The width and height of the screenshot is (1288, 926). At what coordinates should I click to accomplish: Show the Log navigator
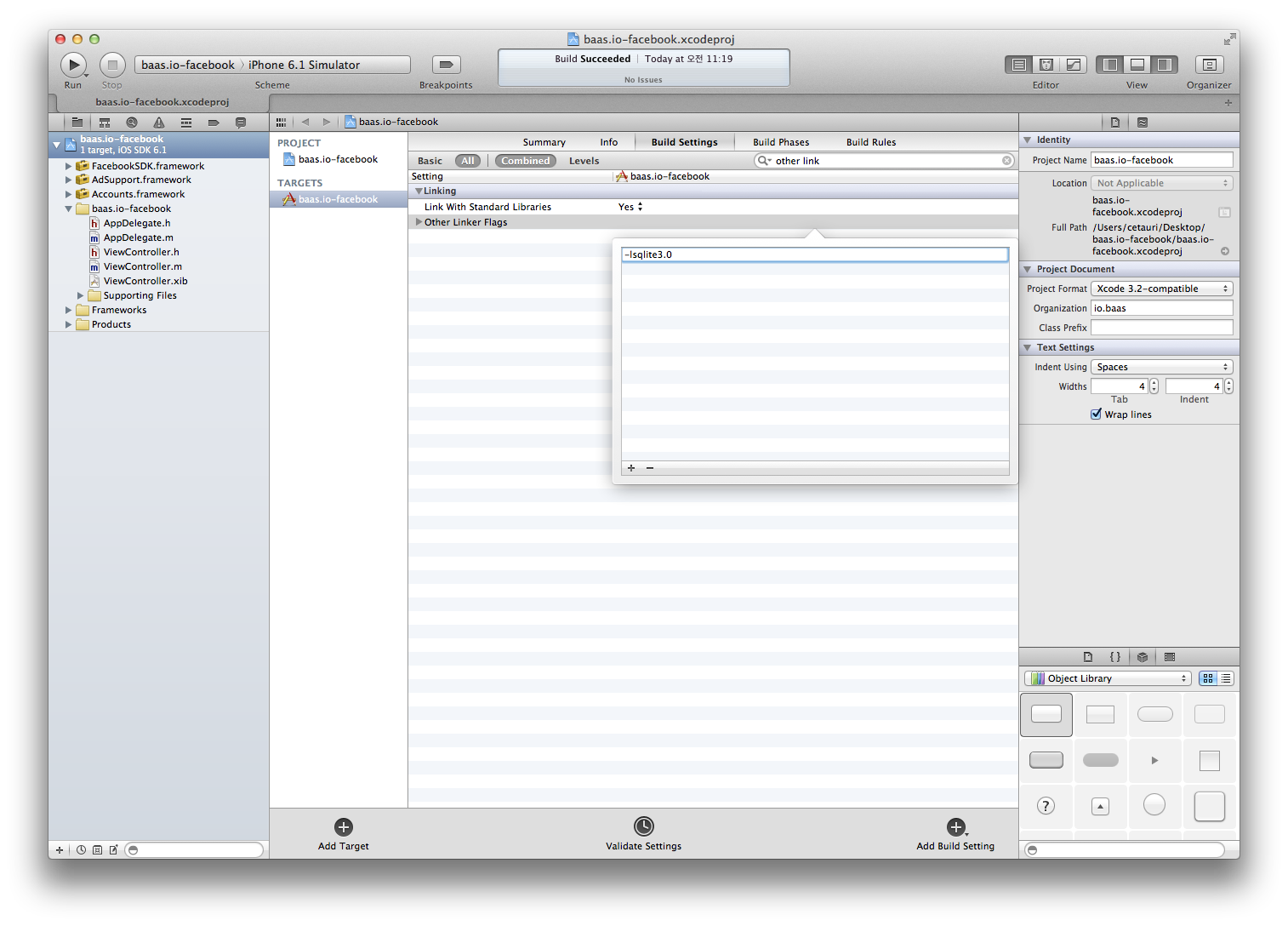(241, 123)
